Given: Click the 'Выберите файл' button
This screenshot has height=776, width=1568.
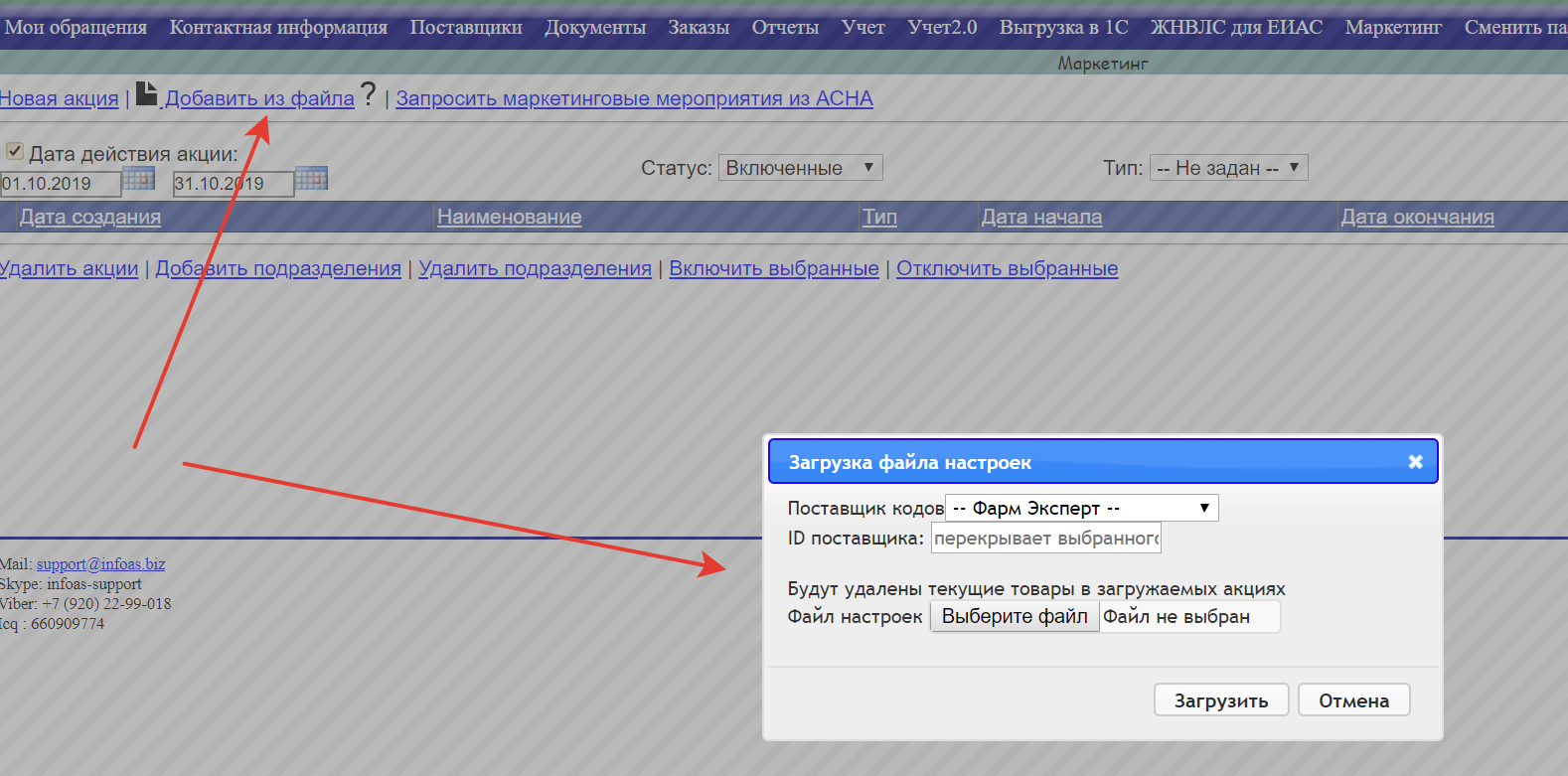Looking at the screenshot, I should pyautogui.click(x=1015, y=617).
